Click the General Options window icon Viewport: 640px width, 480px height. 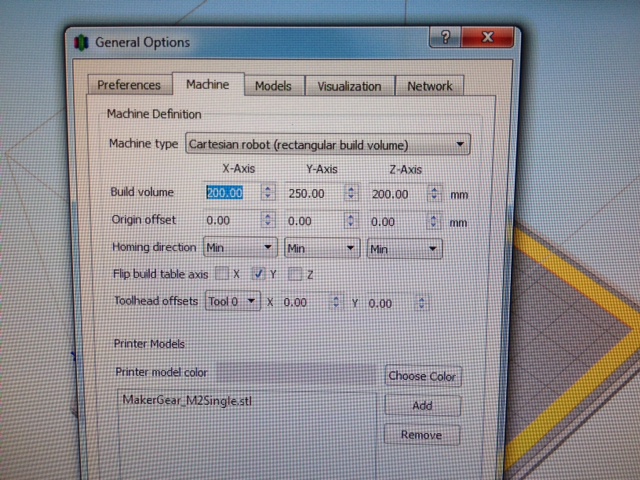tap(82, 42)
